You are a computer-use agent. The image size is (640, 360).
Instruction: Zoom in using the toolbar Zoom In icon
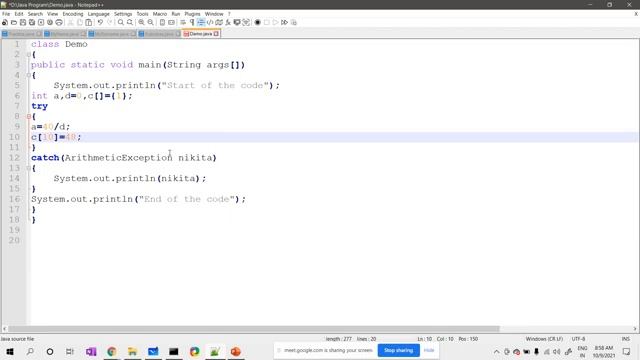click(141, 22)
